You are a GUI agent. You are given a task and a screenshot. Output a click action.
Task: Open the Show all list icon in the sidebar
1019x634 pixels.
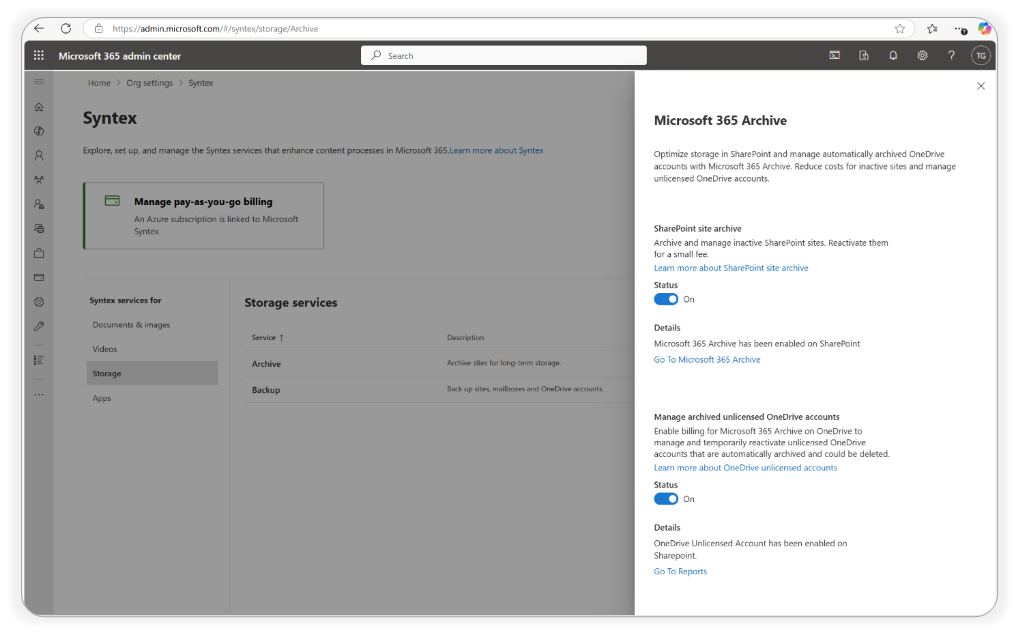click(x=39, y=360)
